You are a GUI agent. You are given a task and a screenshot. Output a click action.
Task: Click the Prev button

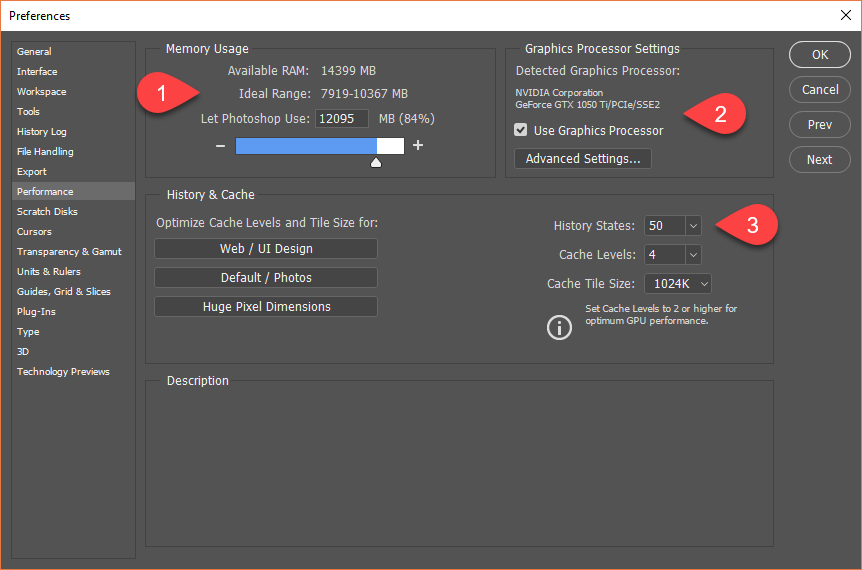point(820,125)
